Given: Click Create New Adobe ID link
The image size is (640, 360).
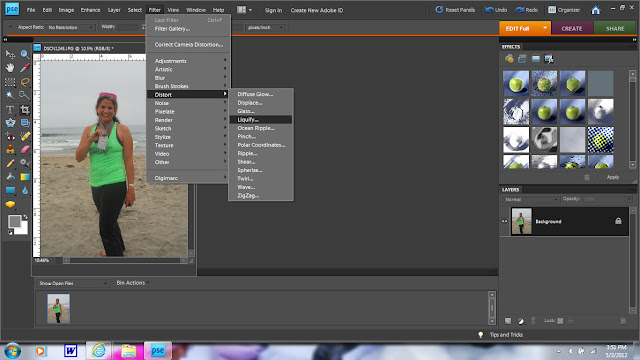Looking at the screenshot, I should click(317, 10).
